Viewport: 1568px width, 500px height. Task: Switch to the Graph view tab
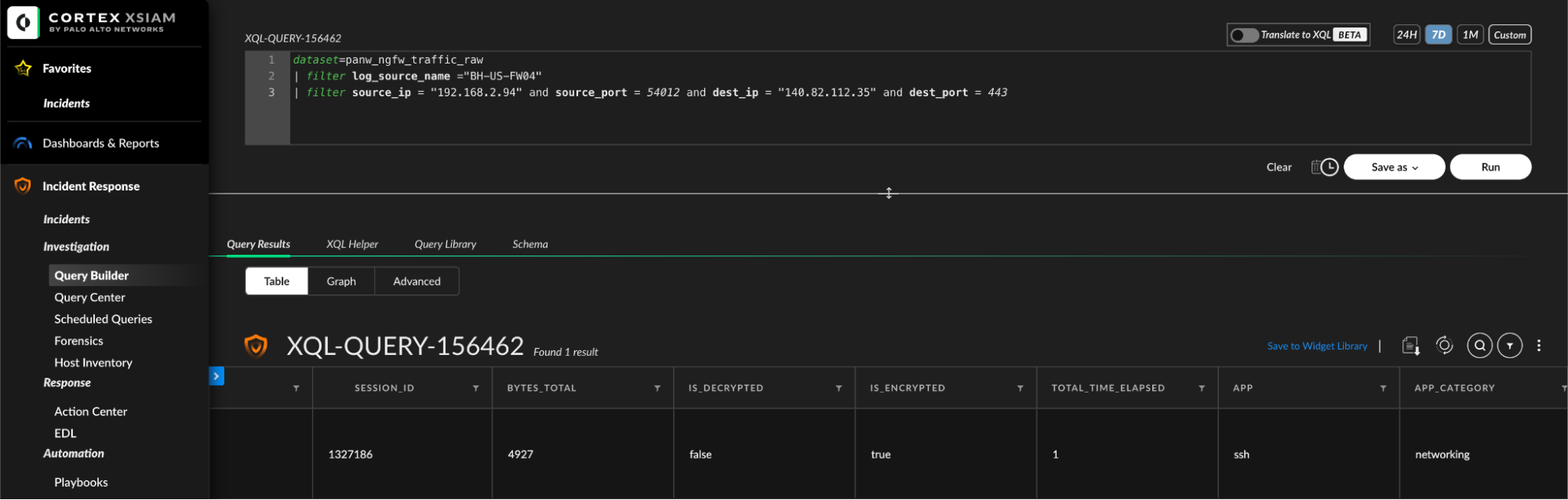click(x=341, y=281)
